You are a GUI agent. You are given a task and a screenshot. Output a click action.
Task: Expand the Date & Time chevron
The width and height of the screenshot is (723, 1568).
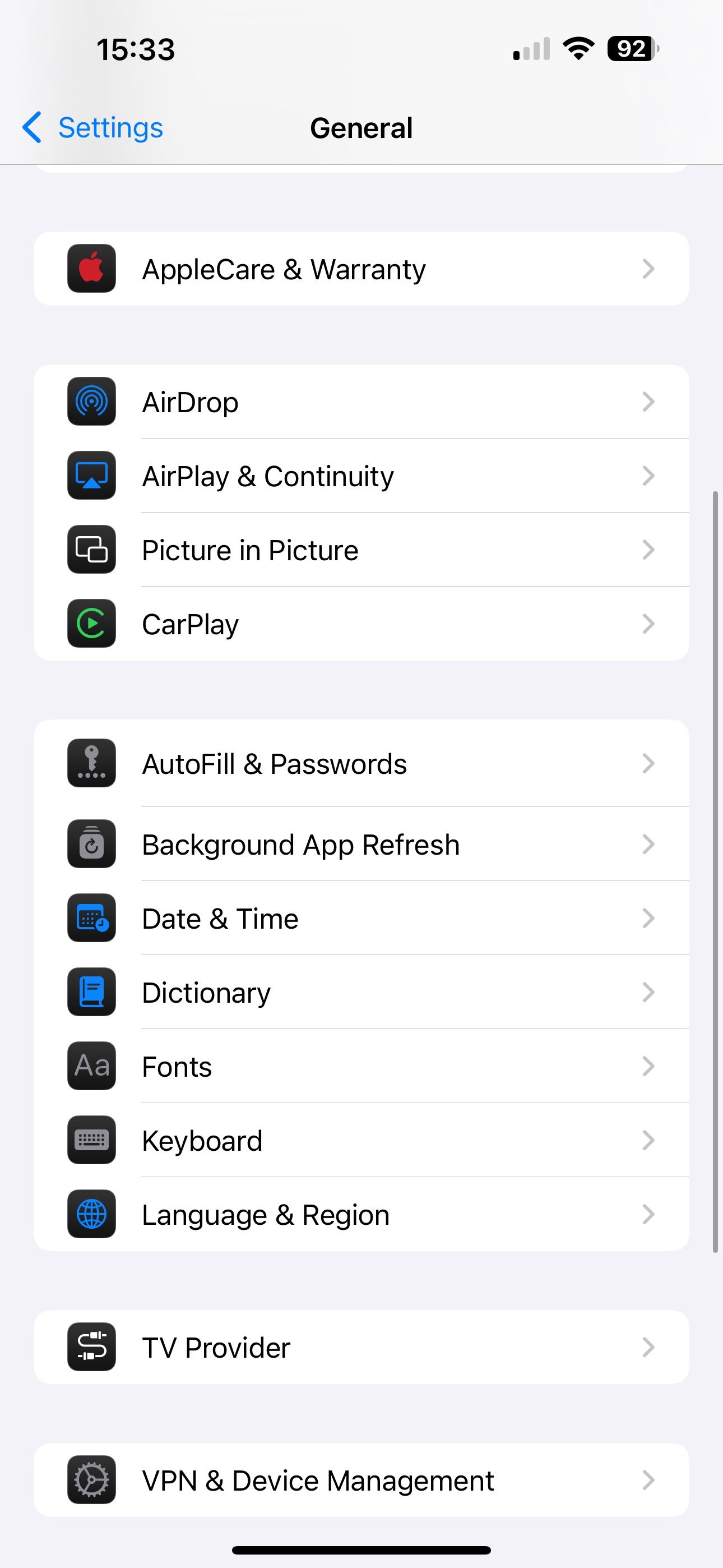tap(648, 918)
